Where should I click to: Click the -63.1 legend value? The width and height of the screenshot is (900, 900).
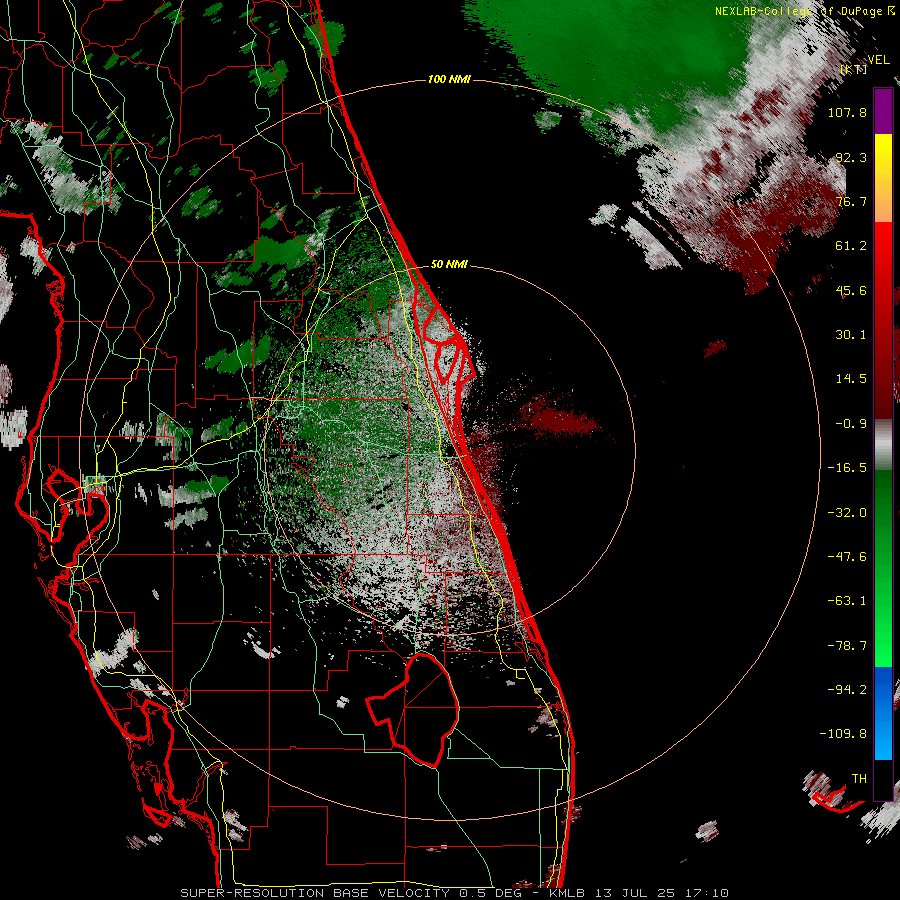(847, 601)
